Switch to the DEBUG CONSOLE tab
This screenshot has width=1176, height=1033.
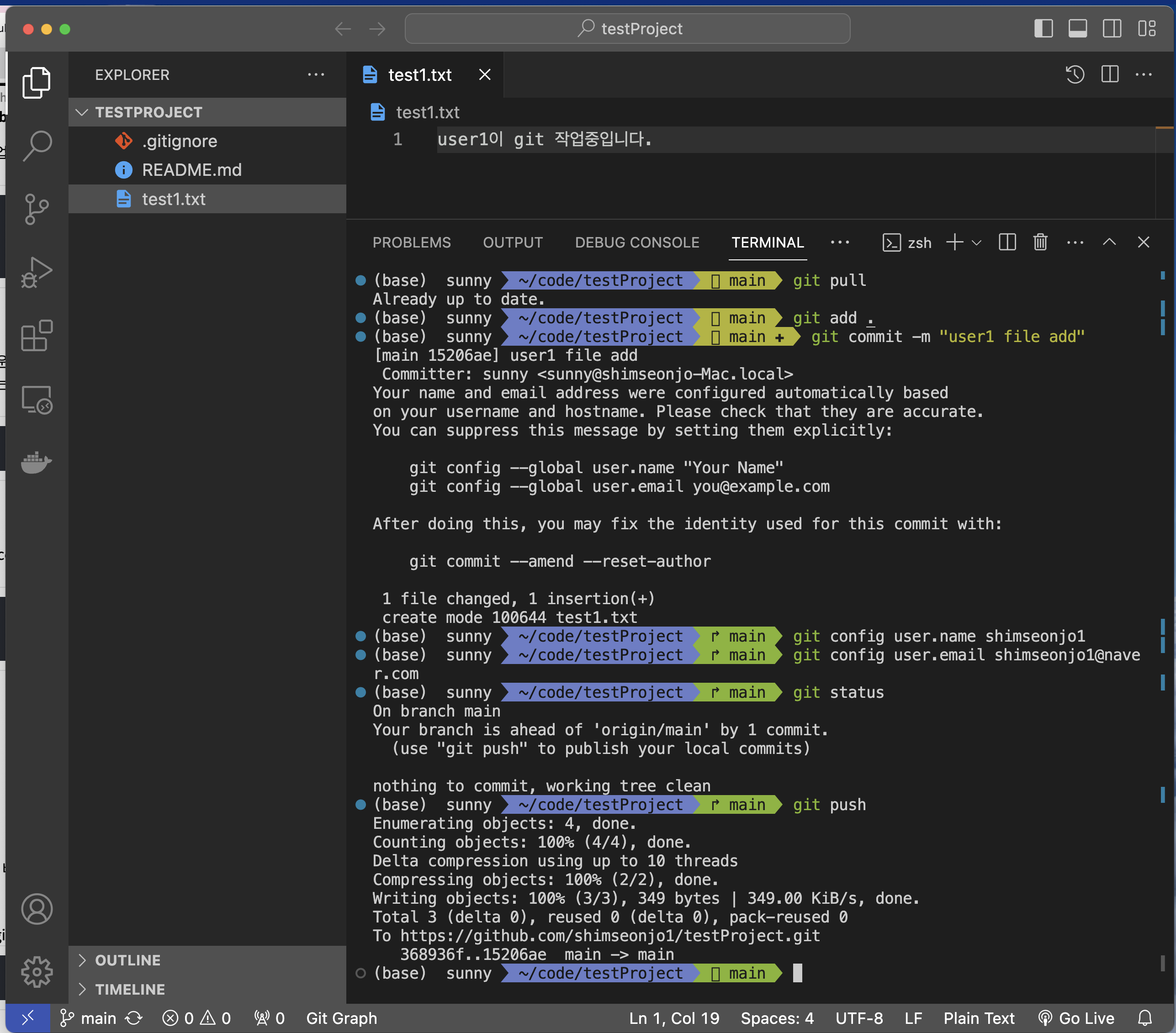tap(637, 242)
